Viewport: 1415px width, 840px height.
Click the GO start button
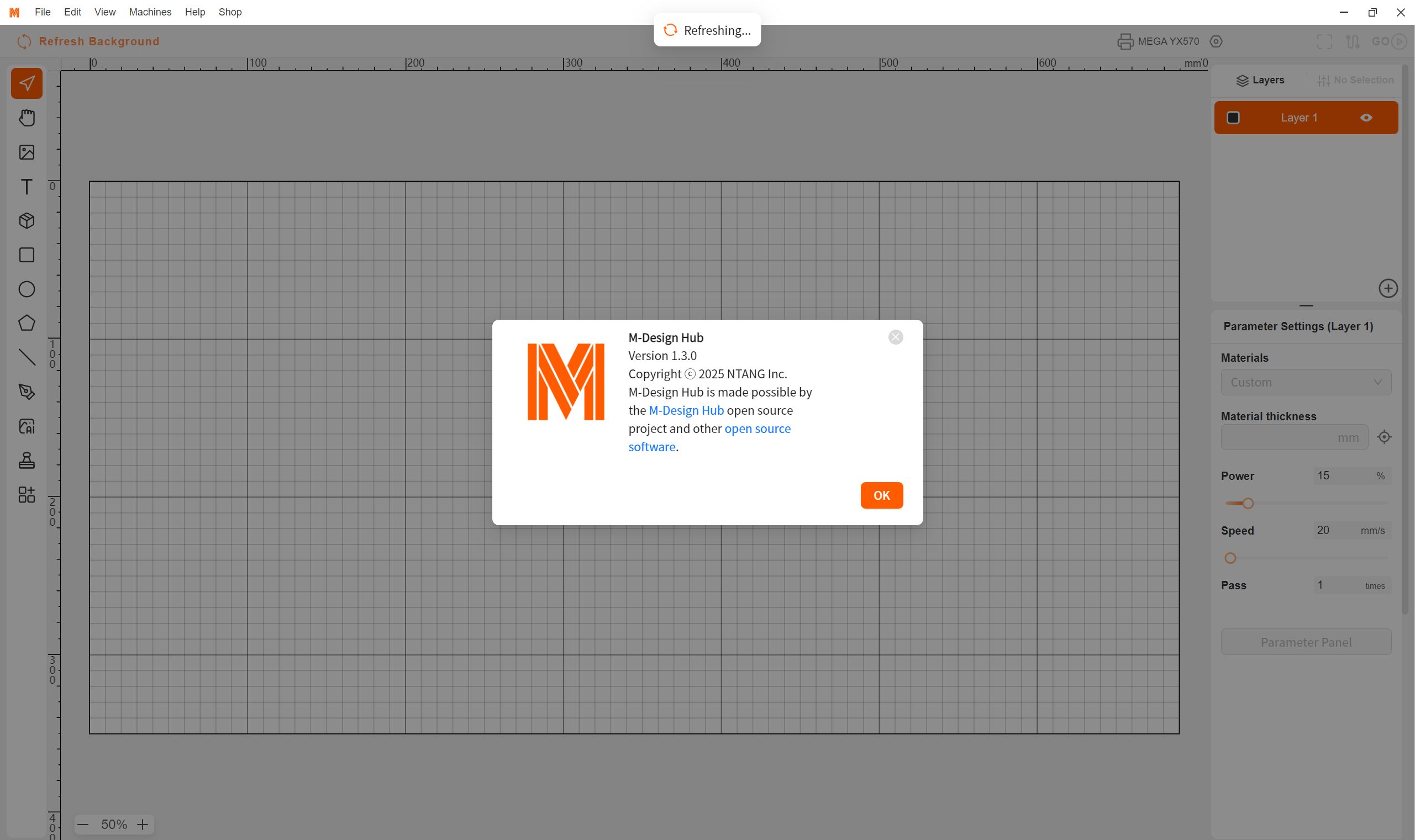(1389, 41)
